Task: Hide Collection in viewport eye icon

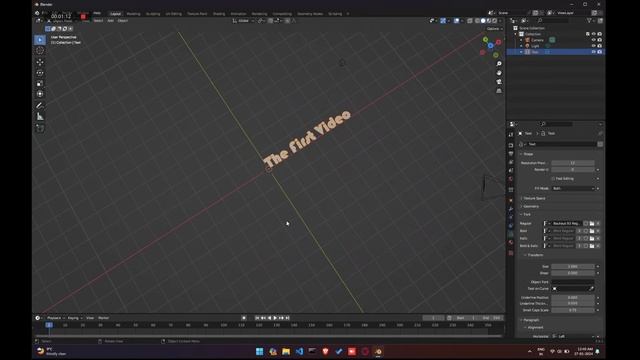Action: click(x=593, y=34)
